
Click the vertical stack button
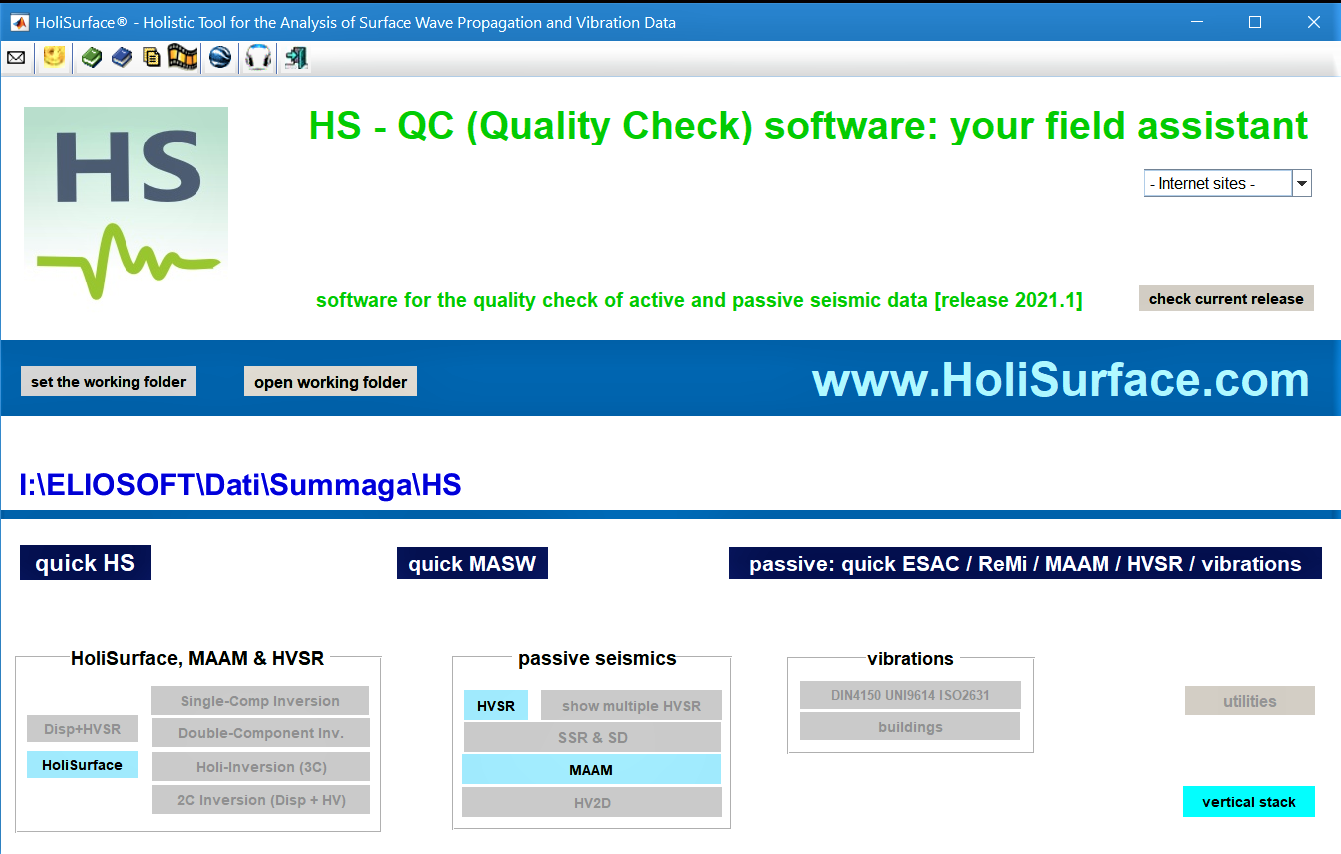(1248, 801)
